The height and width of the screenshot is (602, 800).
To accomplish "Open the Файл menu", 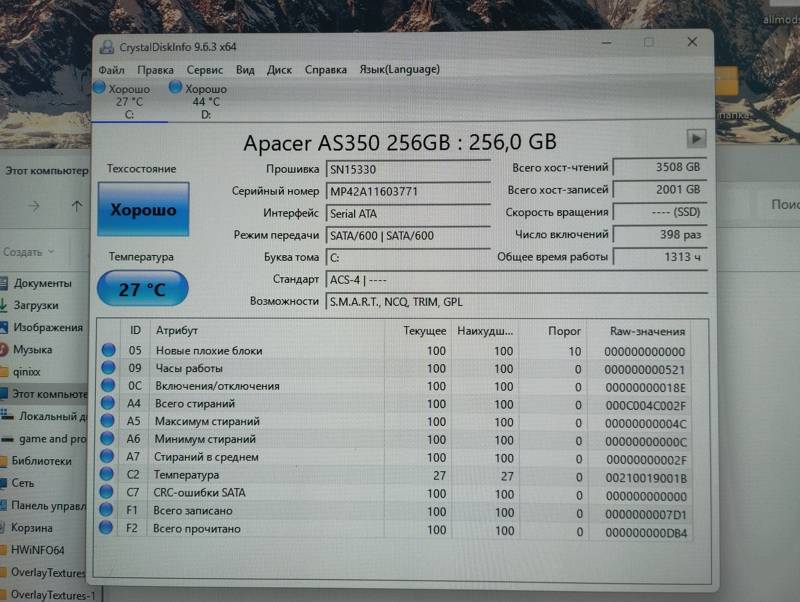I will click(111, 70).
